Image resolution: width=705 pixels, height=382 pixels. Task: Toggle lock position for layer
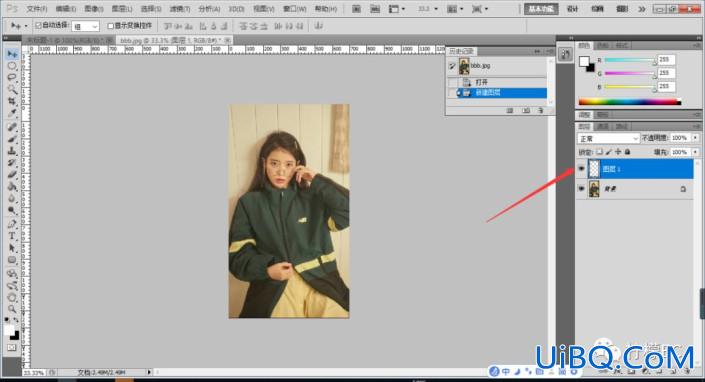[618, 152]
